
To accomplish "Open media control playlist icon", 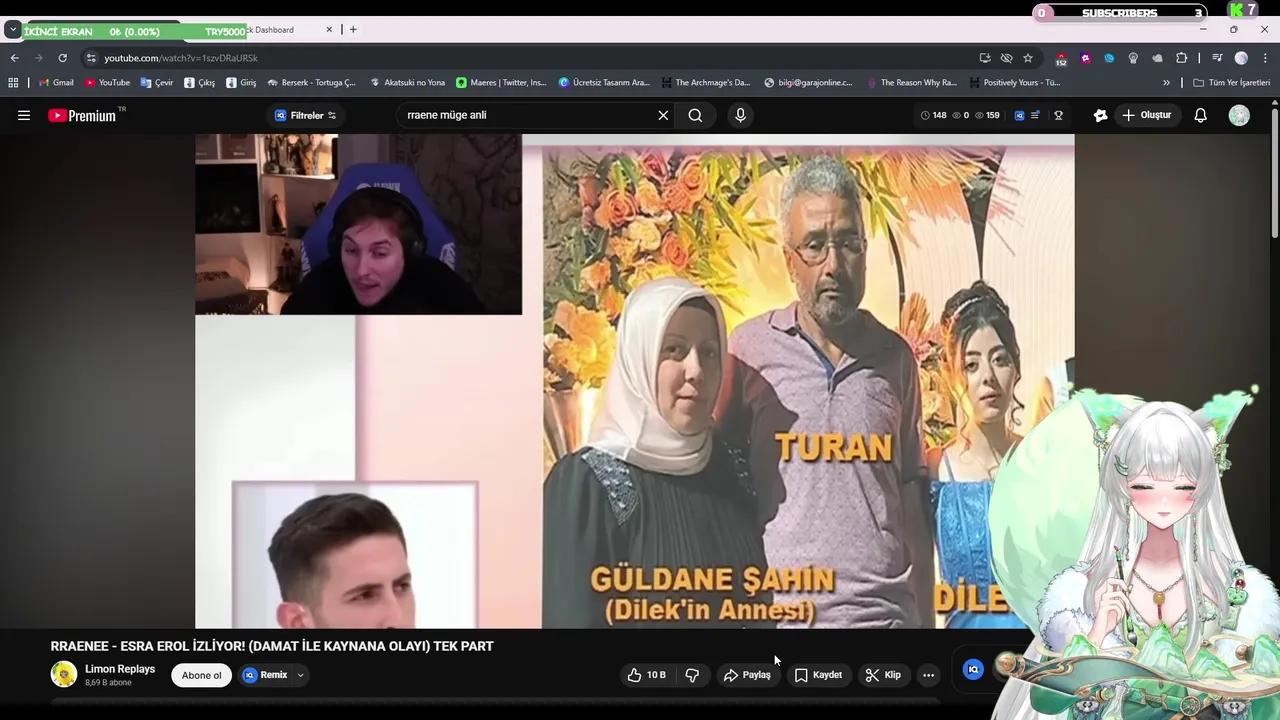I will [1217, 58].
